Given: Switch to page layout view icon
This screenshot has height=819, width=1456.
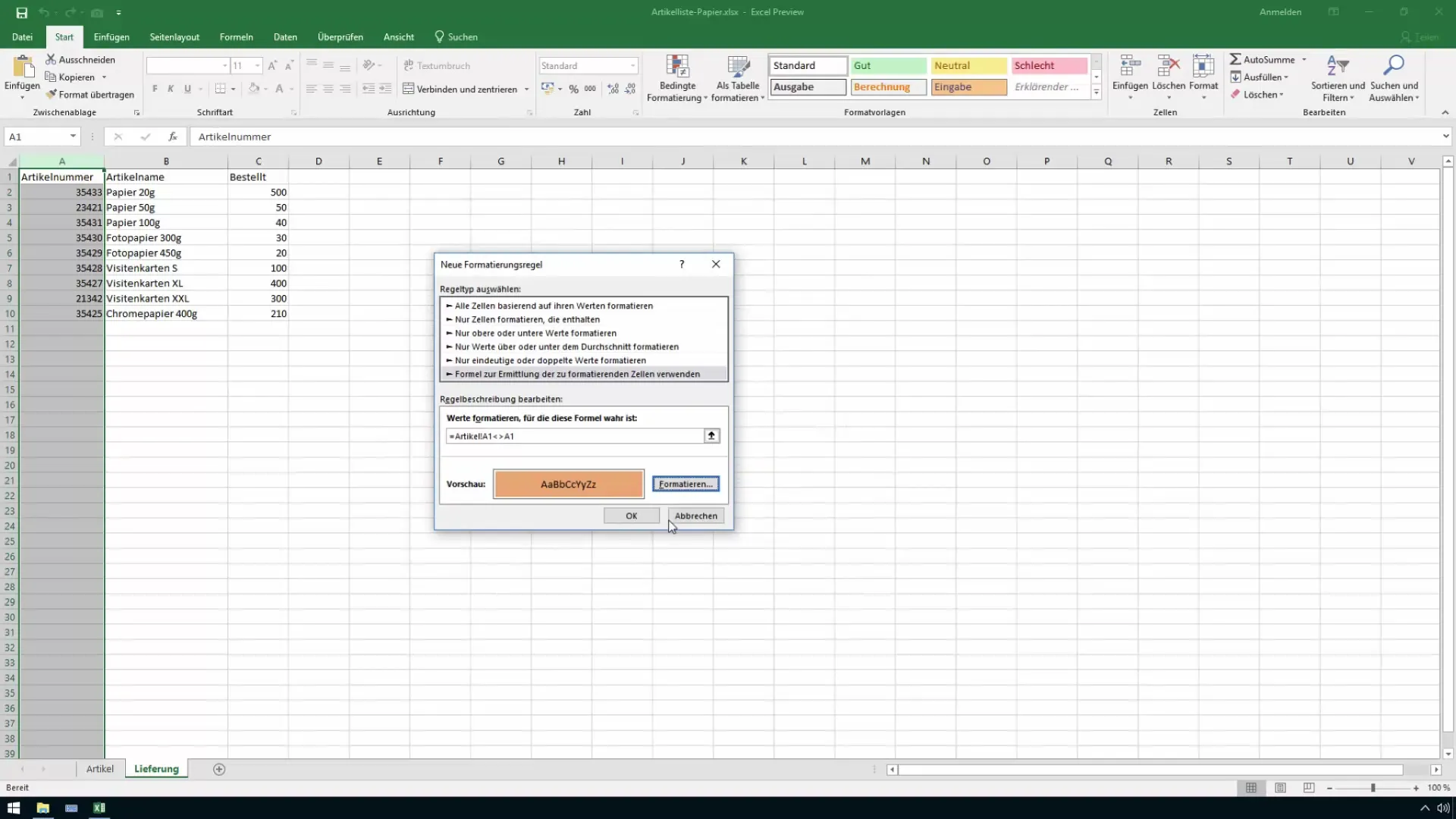Looking at the screenshot, I should pos(1280,788).
